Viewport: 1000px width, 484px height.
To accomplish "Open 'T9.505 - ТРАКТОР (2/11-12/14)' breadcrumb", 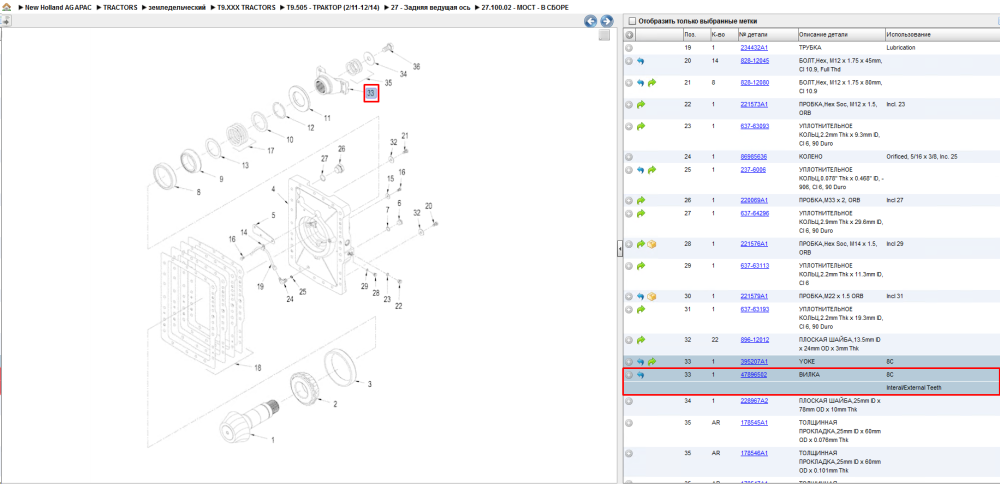I will tap(334, 7).
